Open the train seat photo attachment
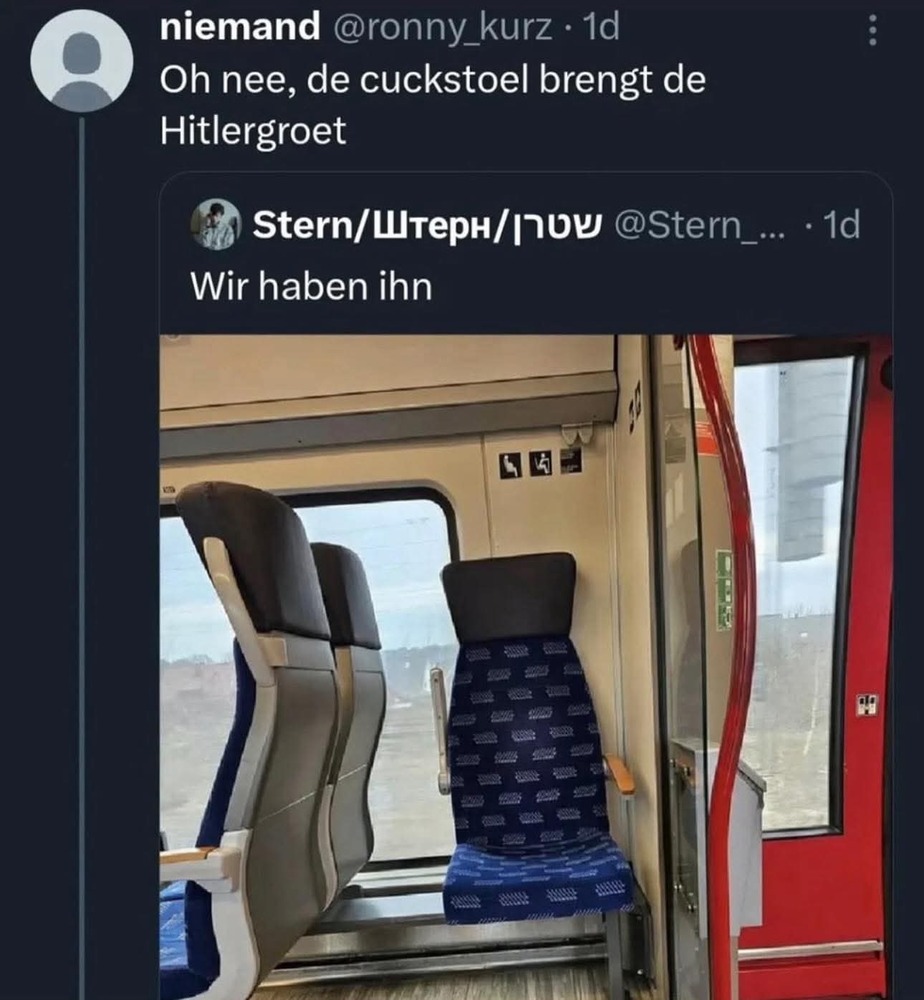Image resolution: width=924 pixels, height=1000 pixels. click(x=525, y=666)
